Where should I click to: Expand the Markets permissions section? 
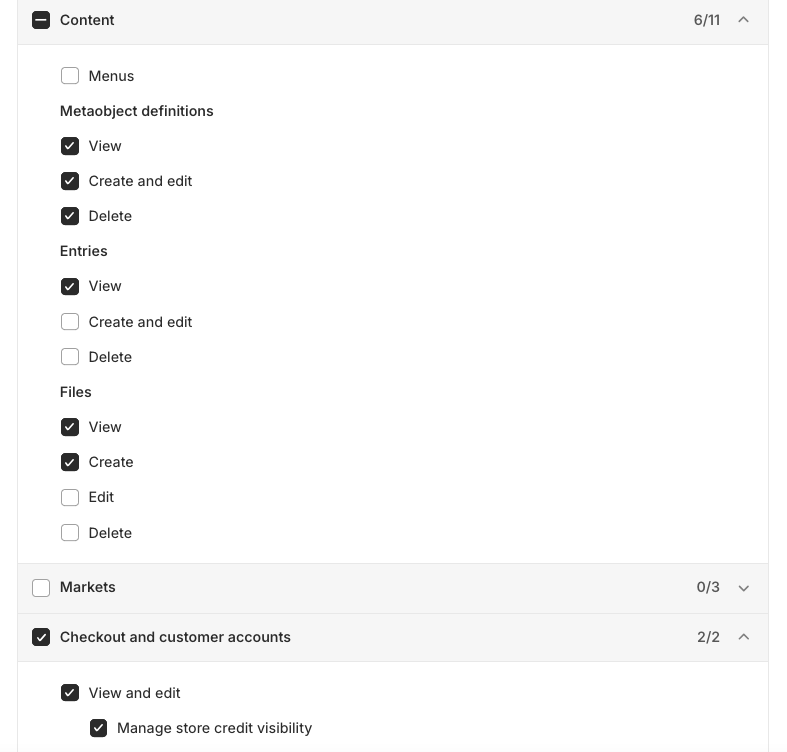pyautogui.click(x=743, y=588)
